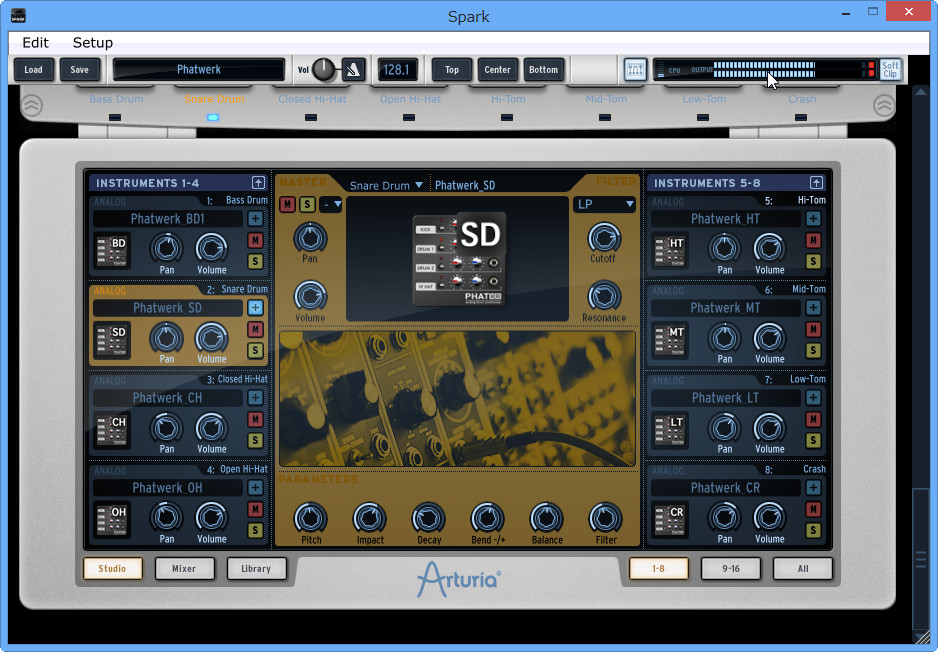Click the Bottom panel button

tap(543, 70)
